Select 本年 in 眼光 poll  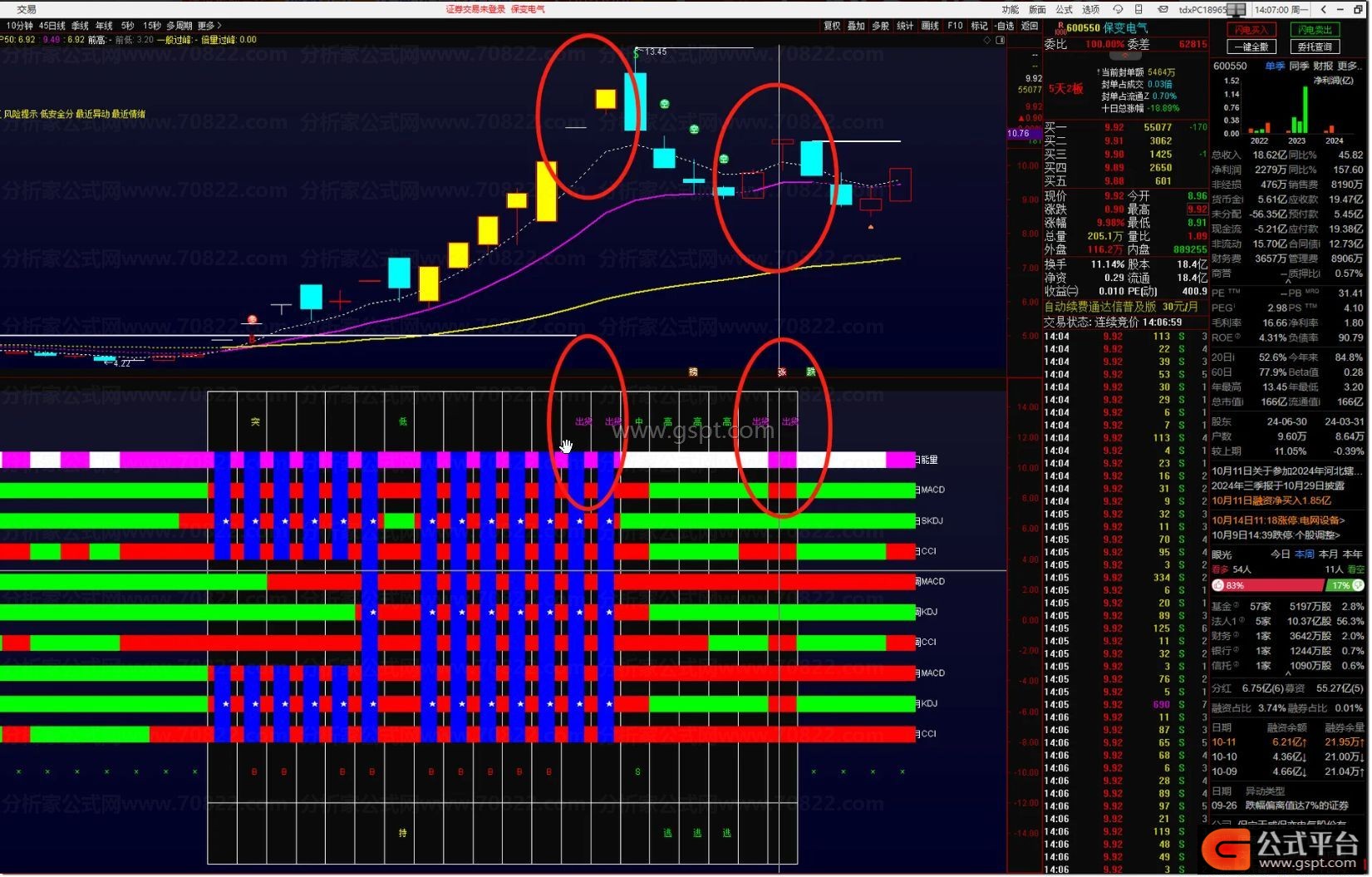[x=1353, y=554]
